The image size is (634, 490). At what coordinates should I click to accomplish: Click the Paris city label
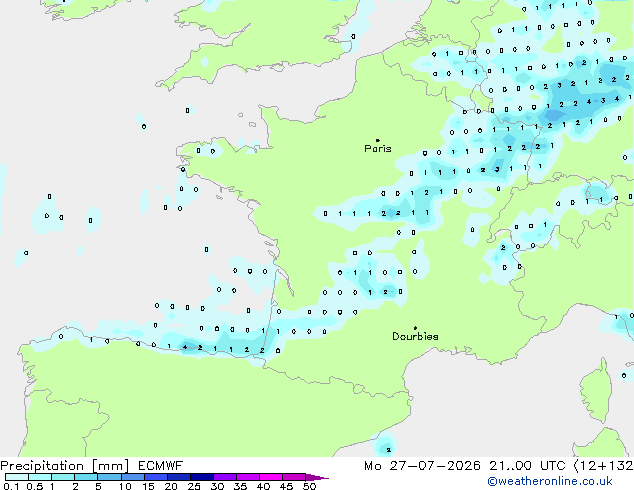point(378,149)
